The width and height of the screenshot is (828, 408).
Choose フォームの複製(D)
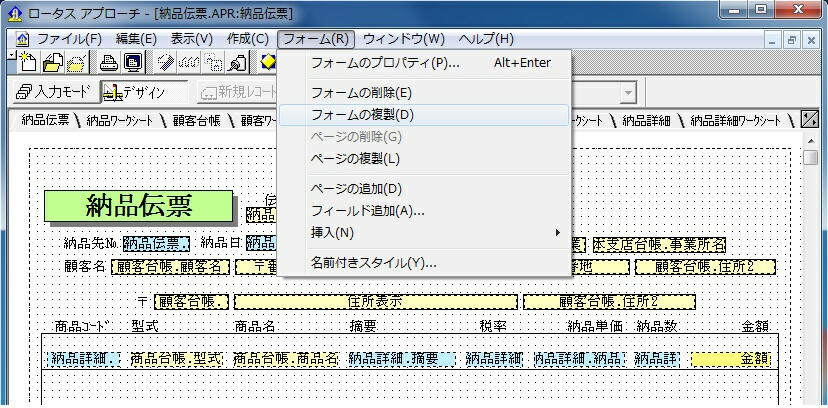[x=424, y=115]
